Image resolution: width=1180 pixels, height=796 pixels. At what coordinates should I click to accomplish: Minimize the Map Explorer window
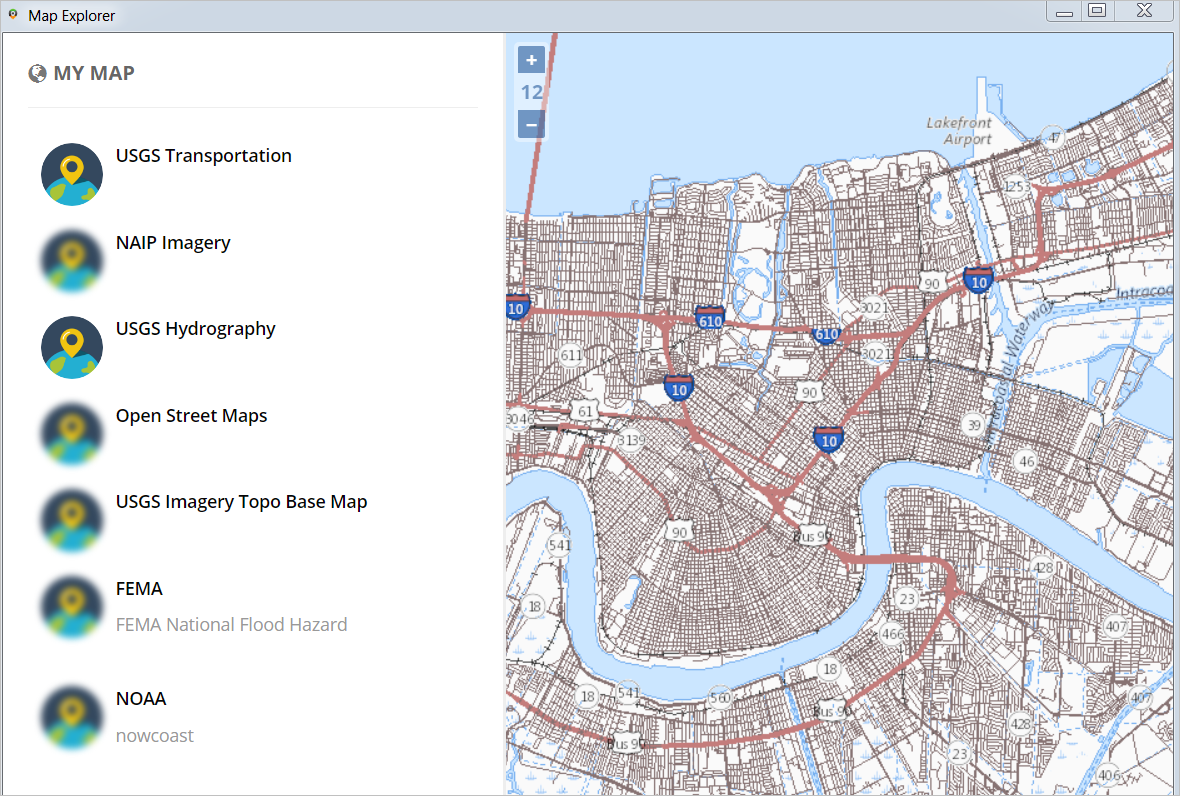(x=1064, y=11)
